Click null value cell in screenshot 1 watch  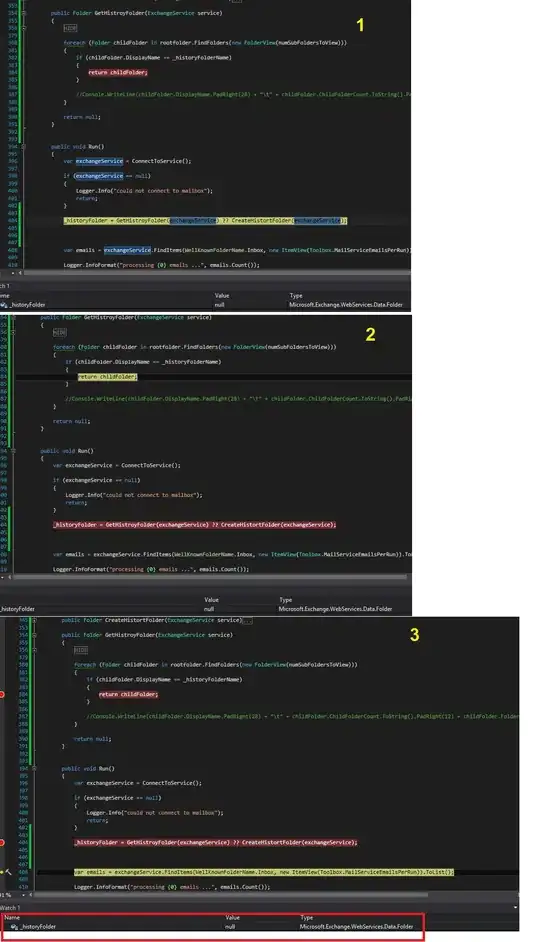pyautogui.click(x=220, y=305)
